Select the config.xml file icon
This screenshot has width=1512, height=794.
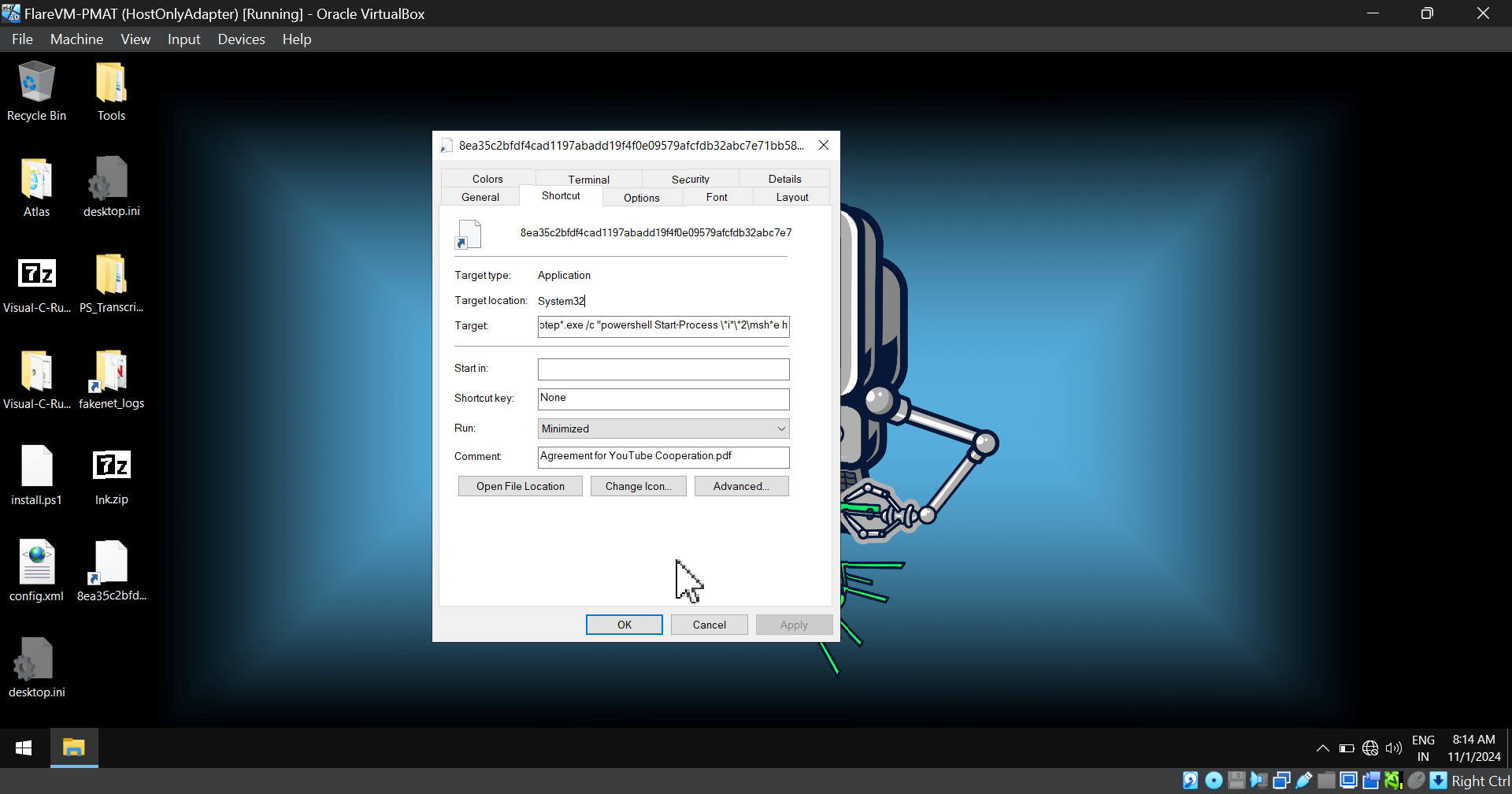[x=36, y=572]
